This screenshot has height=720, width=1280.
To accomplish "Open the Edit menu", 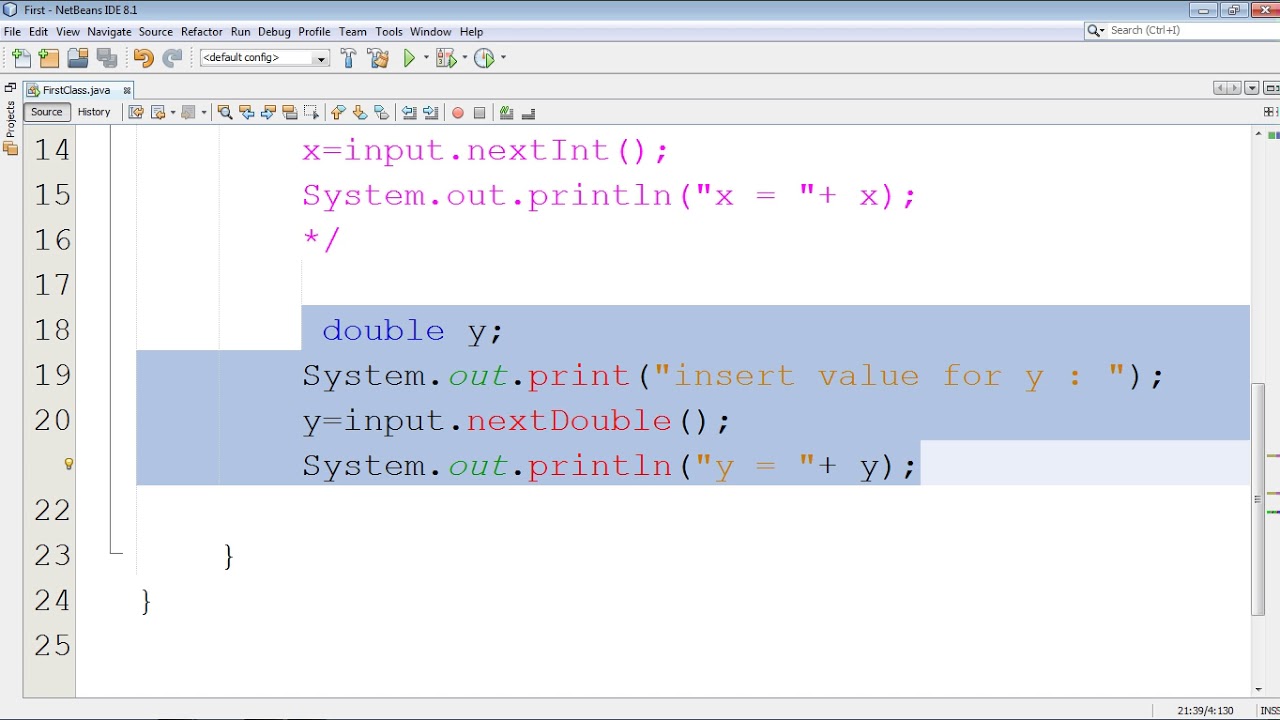I will click(x=38, y=32).
